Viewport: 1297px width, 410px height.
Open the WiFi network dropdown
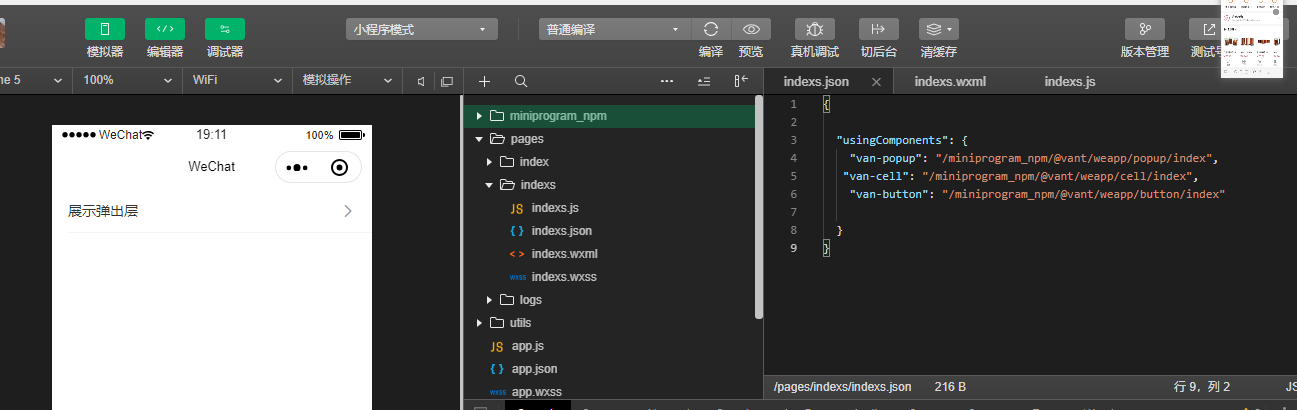237,80
